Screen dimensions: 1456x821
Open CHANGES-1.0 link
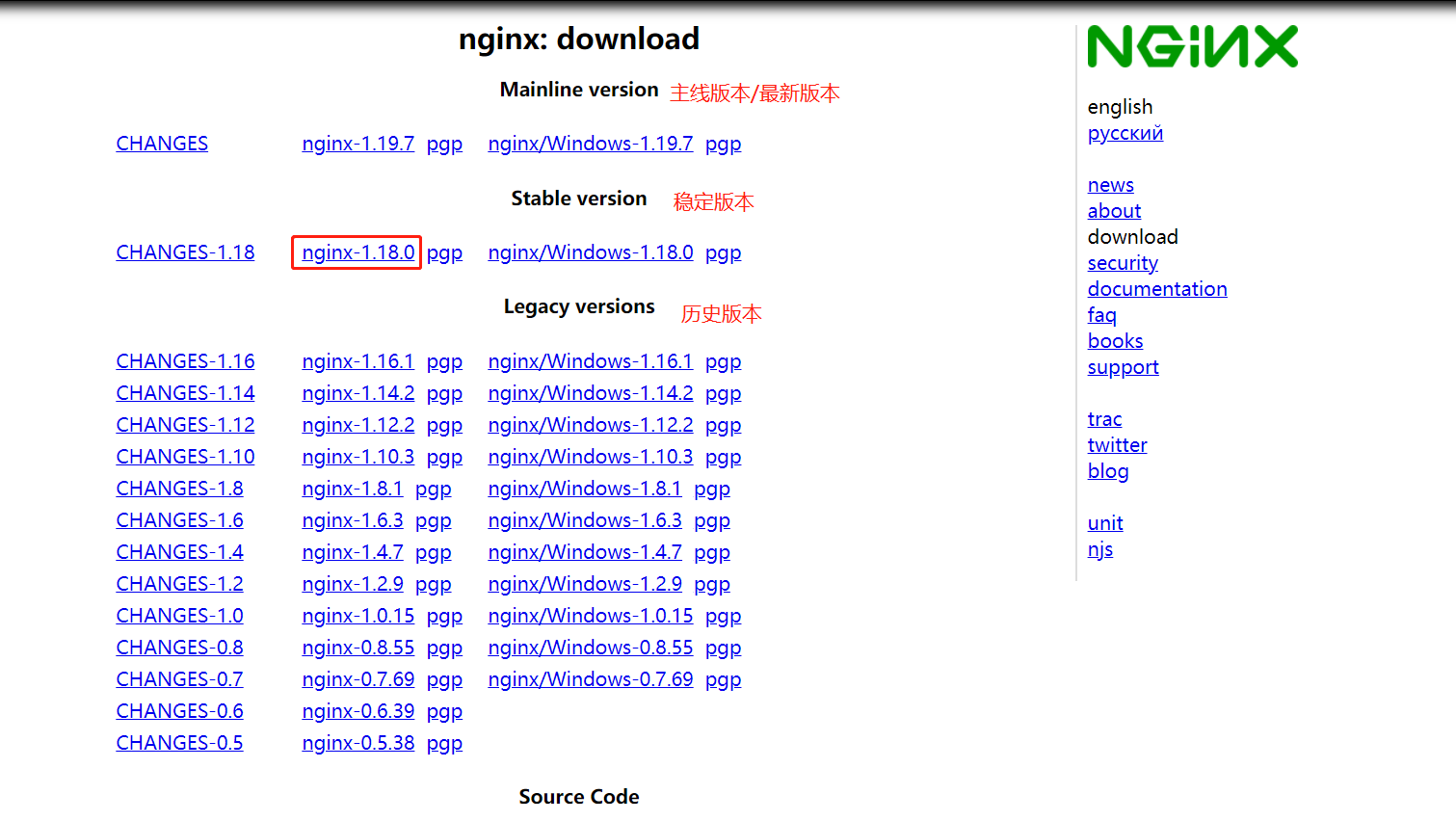pos(179,616)
